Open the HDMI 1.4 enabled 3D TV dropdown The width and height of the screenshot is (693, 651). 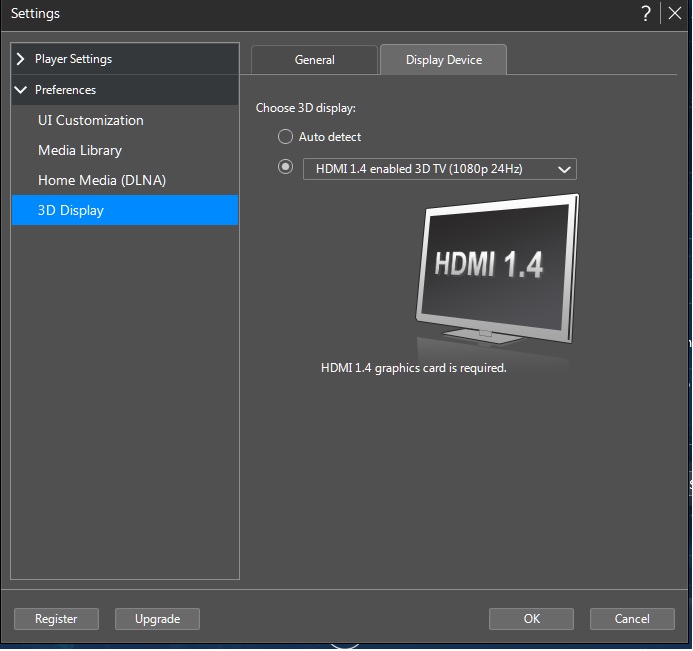pyautogui.click(x=440, y=169)
